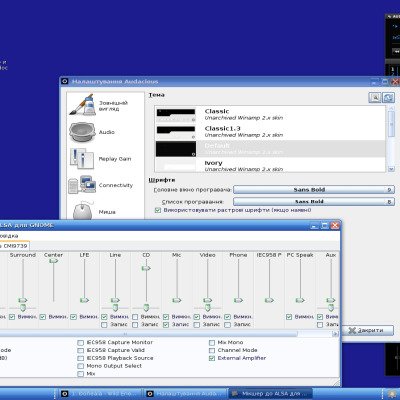Click the Center volume slider handle
The image size is (400, 400).
pos(54,261)
